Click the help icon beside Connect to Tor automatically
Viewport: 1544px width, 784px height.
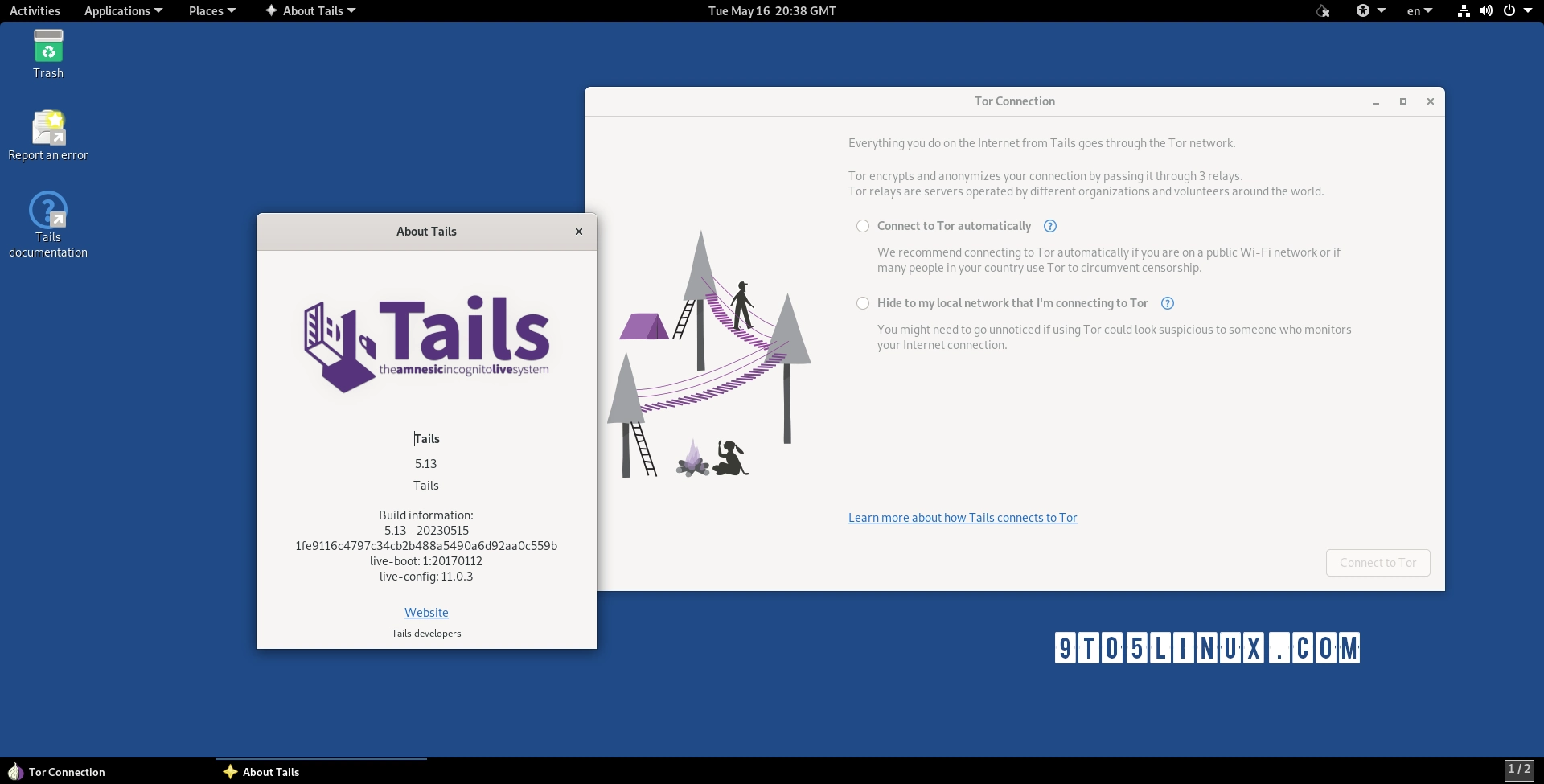pyautogui.click(x=1049, y=226)
